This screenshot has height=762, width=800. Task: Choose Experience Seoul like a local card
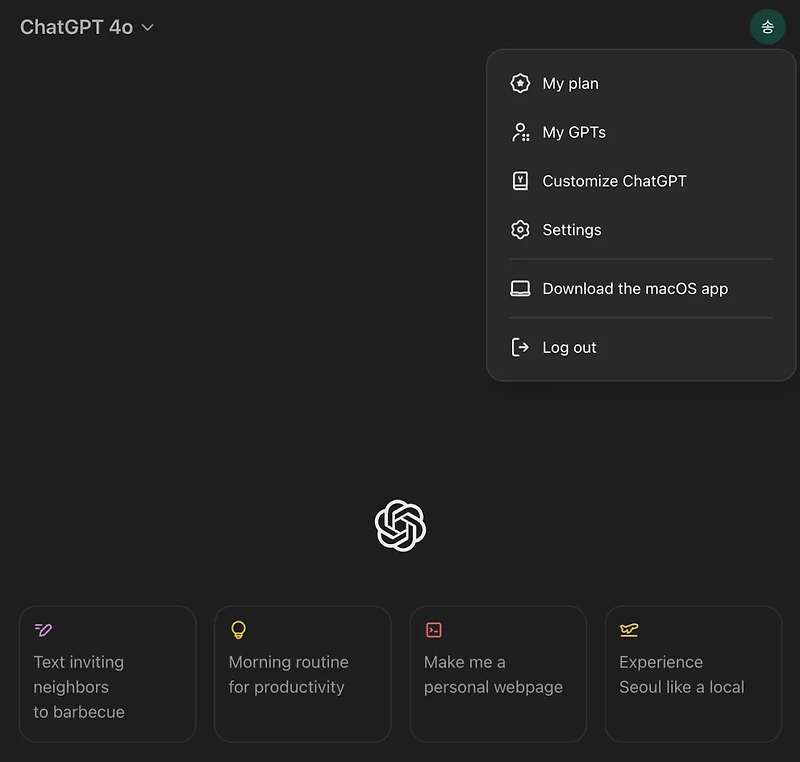coord(693,674)
